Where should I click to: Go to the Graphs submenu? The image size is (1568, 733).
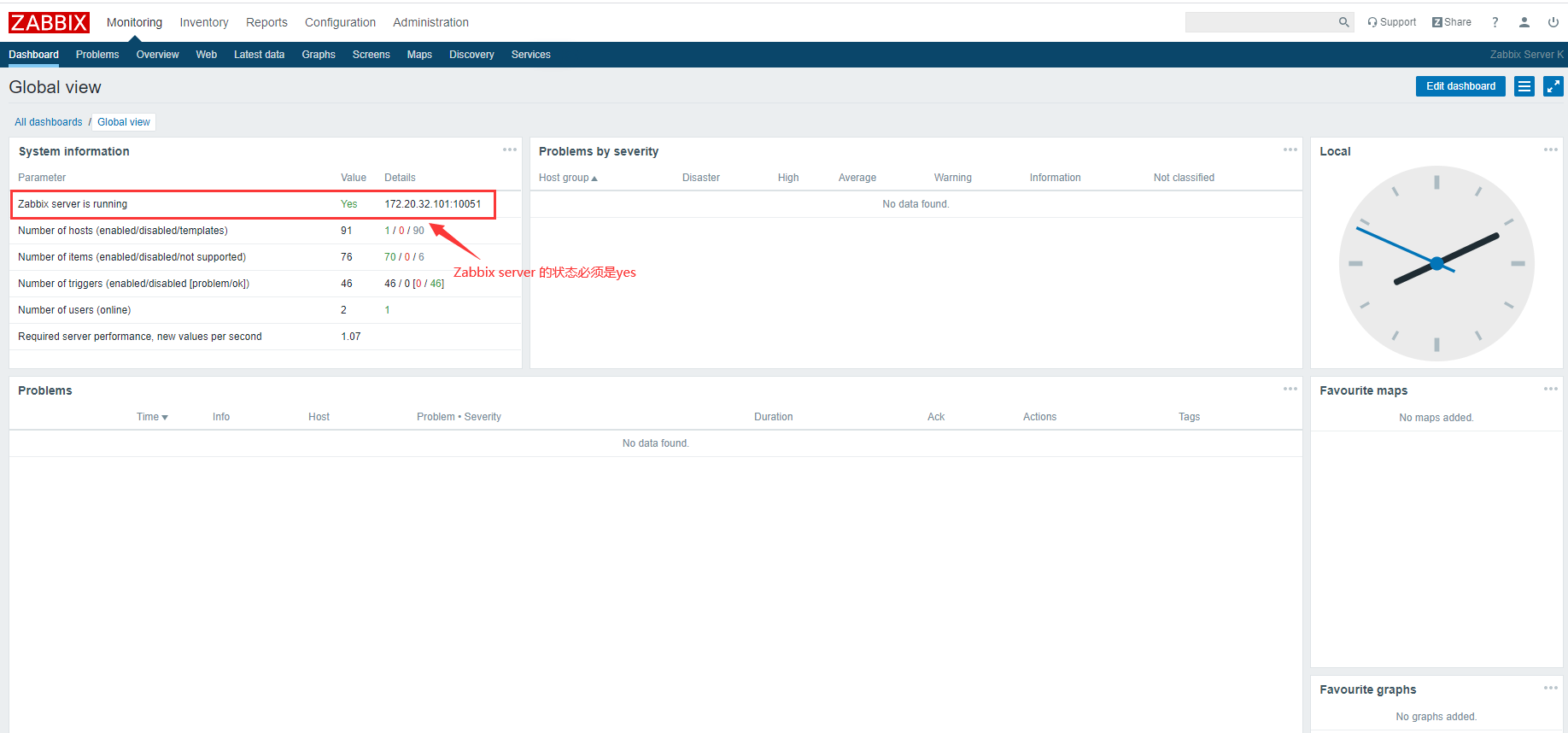click(x=319, y=55)
